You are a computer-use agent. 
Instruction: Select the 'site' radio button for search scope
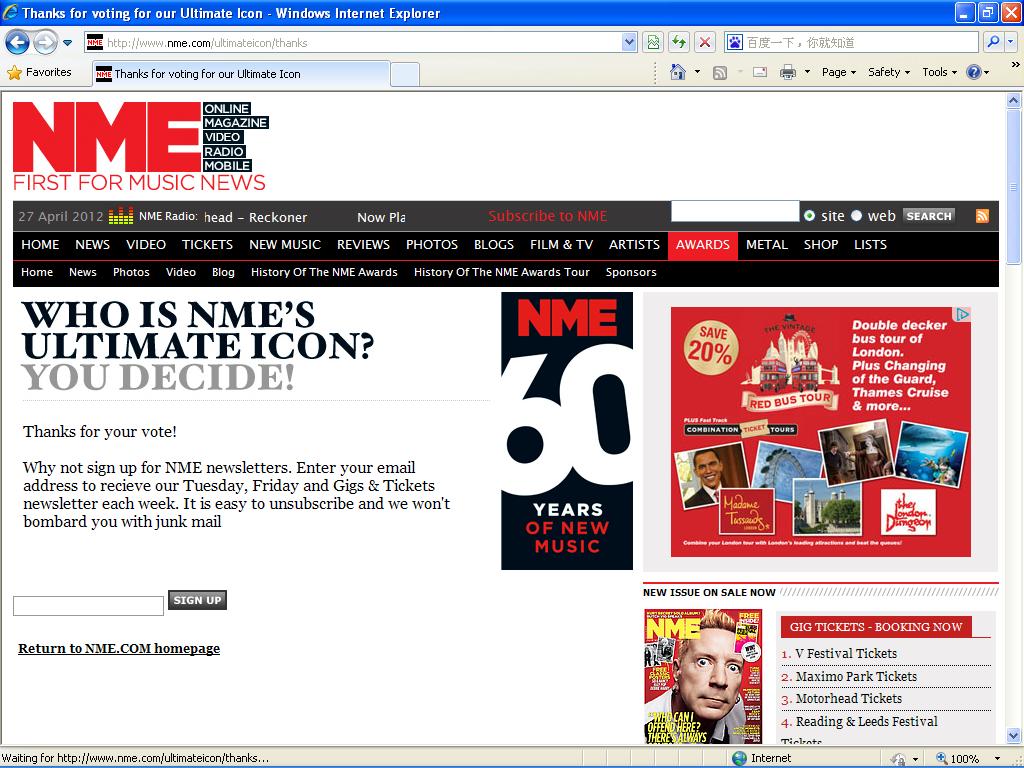pyautogui.click(x=810, y=216)
